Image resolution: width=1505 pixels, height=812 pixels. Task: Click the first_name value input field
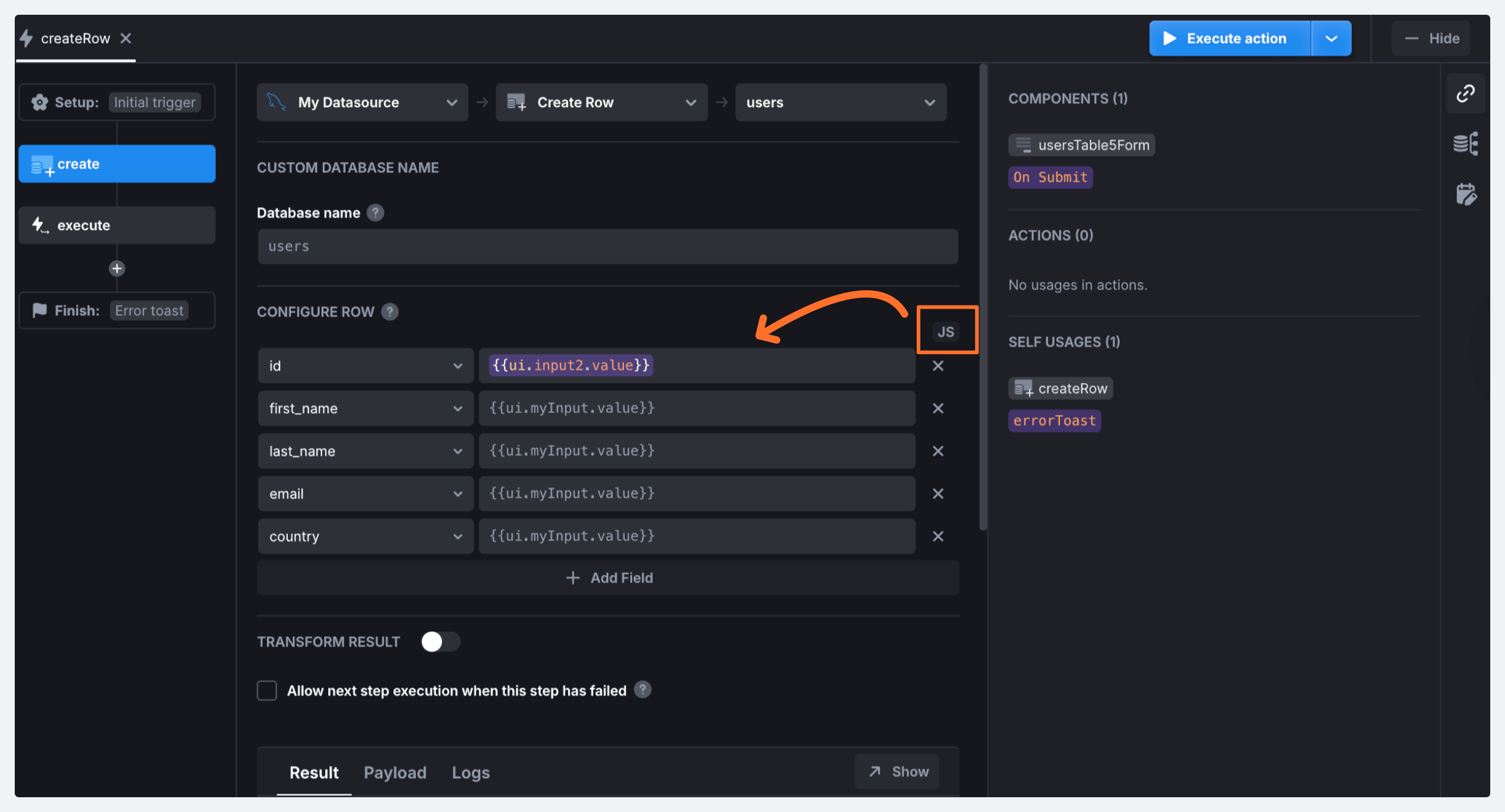(x=697, y=408)
